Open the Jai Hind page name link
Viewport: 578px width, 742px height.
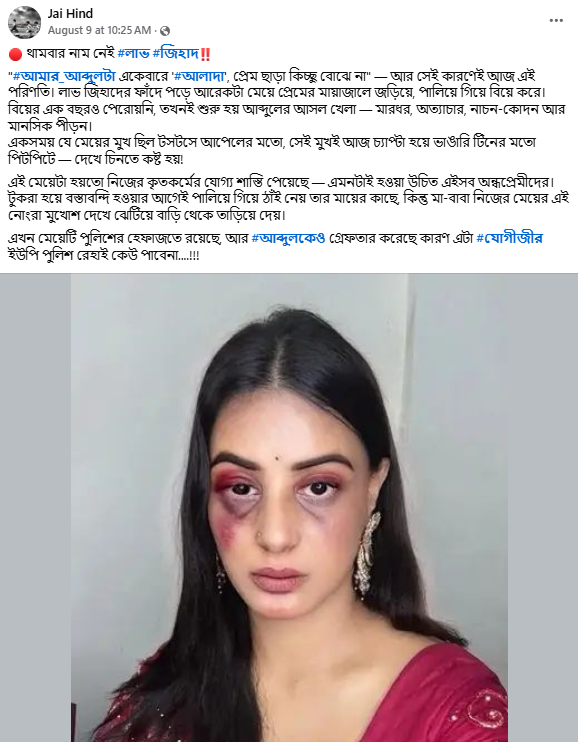[x=70, y=14]
